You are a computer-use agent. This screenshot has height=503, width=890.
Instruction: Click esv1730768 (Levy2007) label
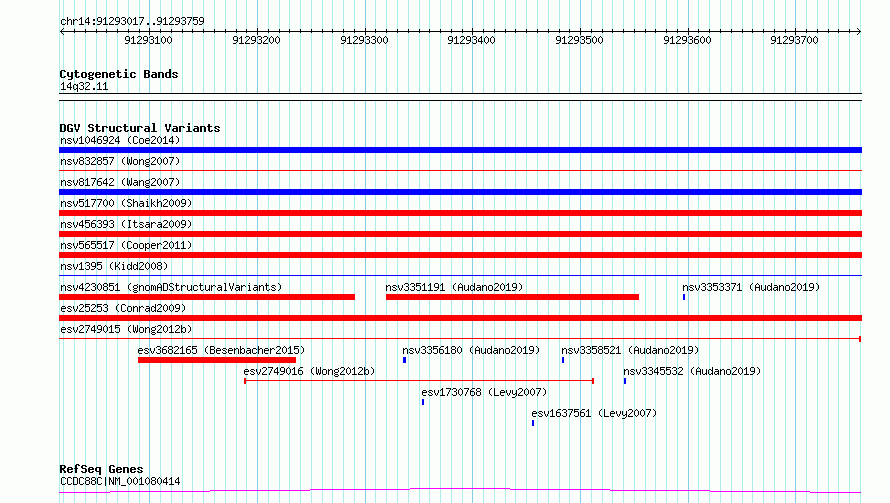484,392
